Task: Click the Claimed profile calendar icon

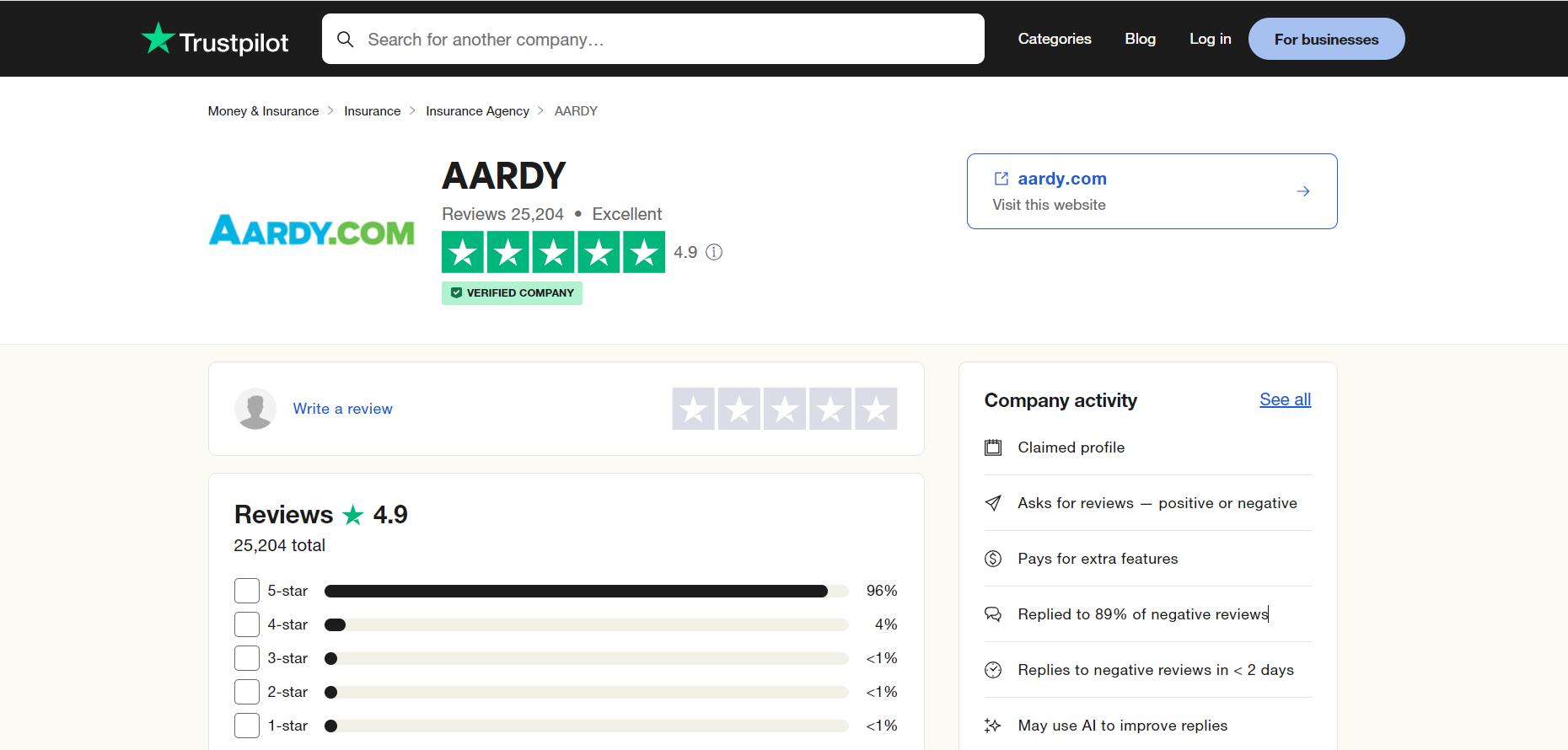Action: pos(993,447)
